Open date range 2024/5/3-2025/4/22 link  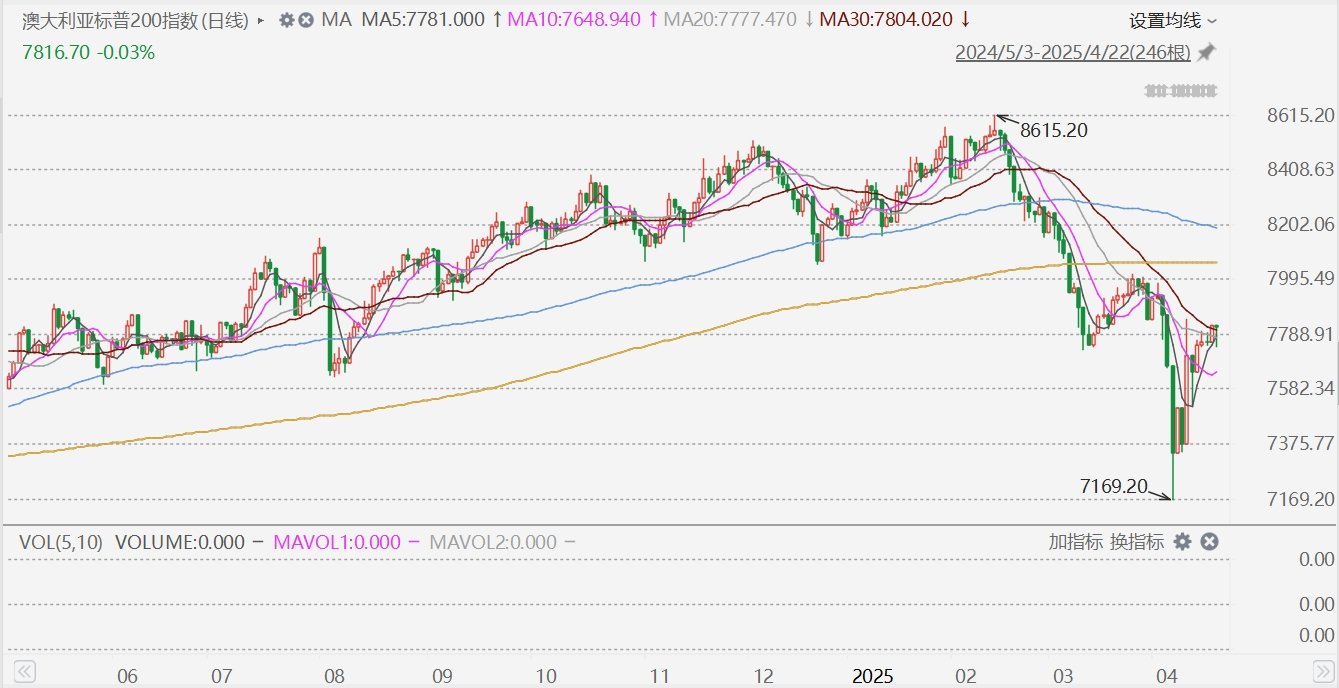coord(1073,52)
